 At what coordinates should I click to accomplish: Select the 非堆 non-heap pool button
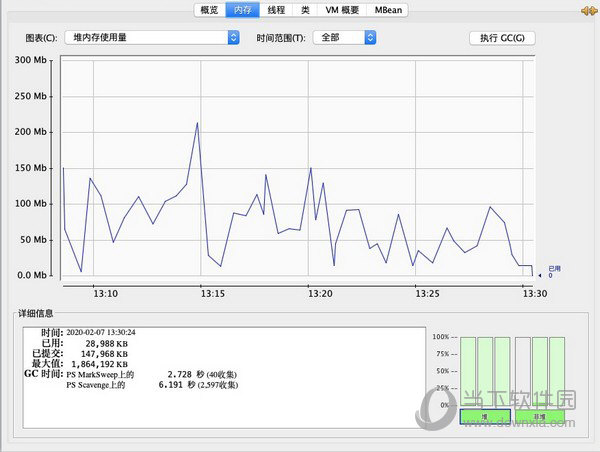point(540,416)
